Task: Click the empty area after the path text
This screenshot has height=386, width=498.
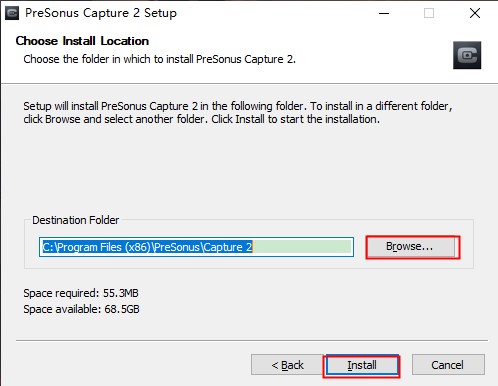Action: pyautogui.click(x=302, y=247)
